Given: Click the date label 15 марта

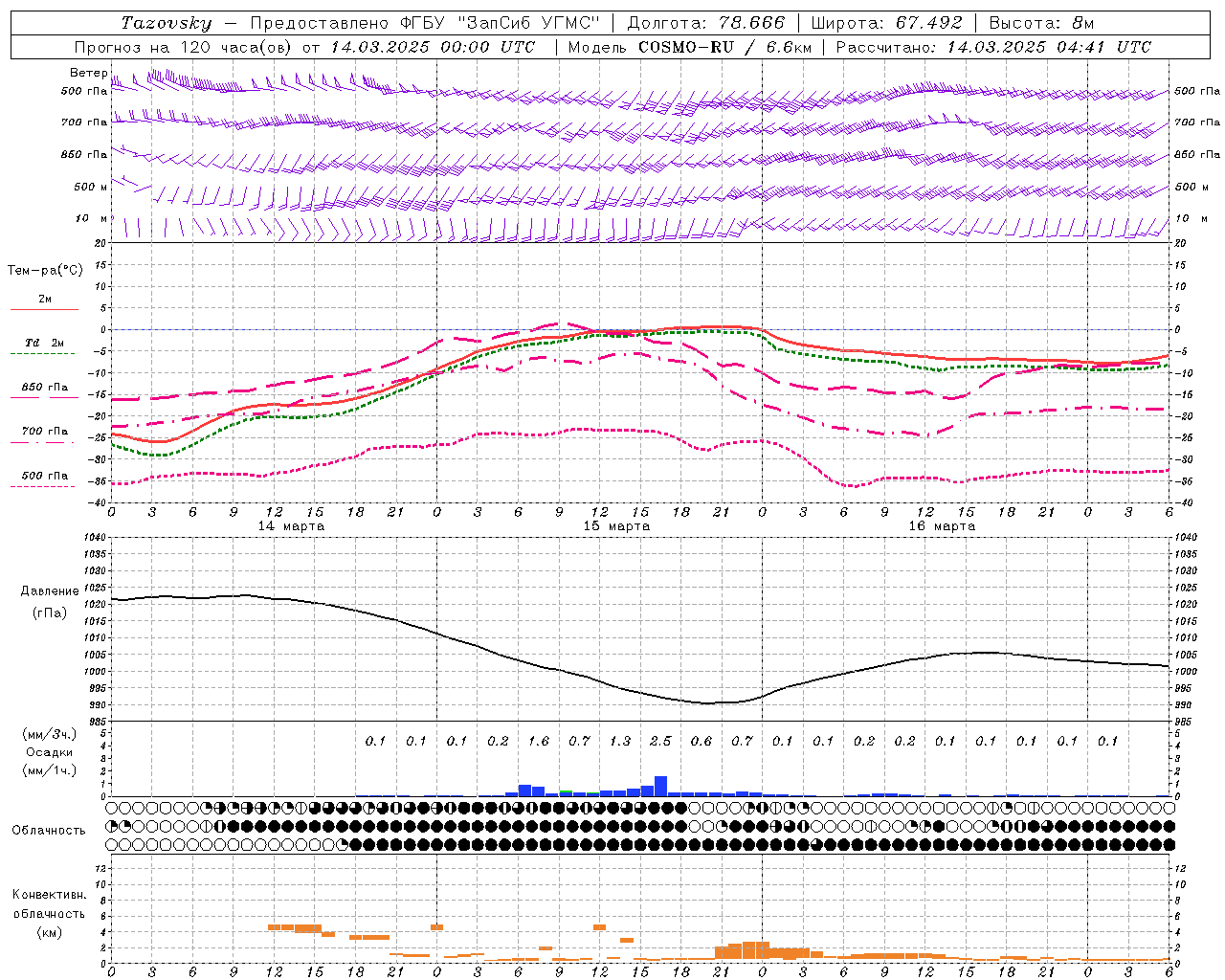Looking at the screenshot, I should coord(616,526).
